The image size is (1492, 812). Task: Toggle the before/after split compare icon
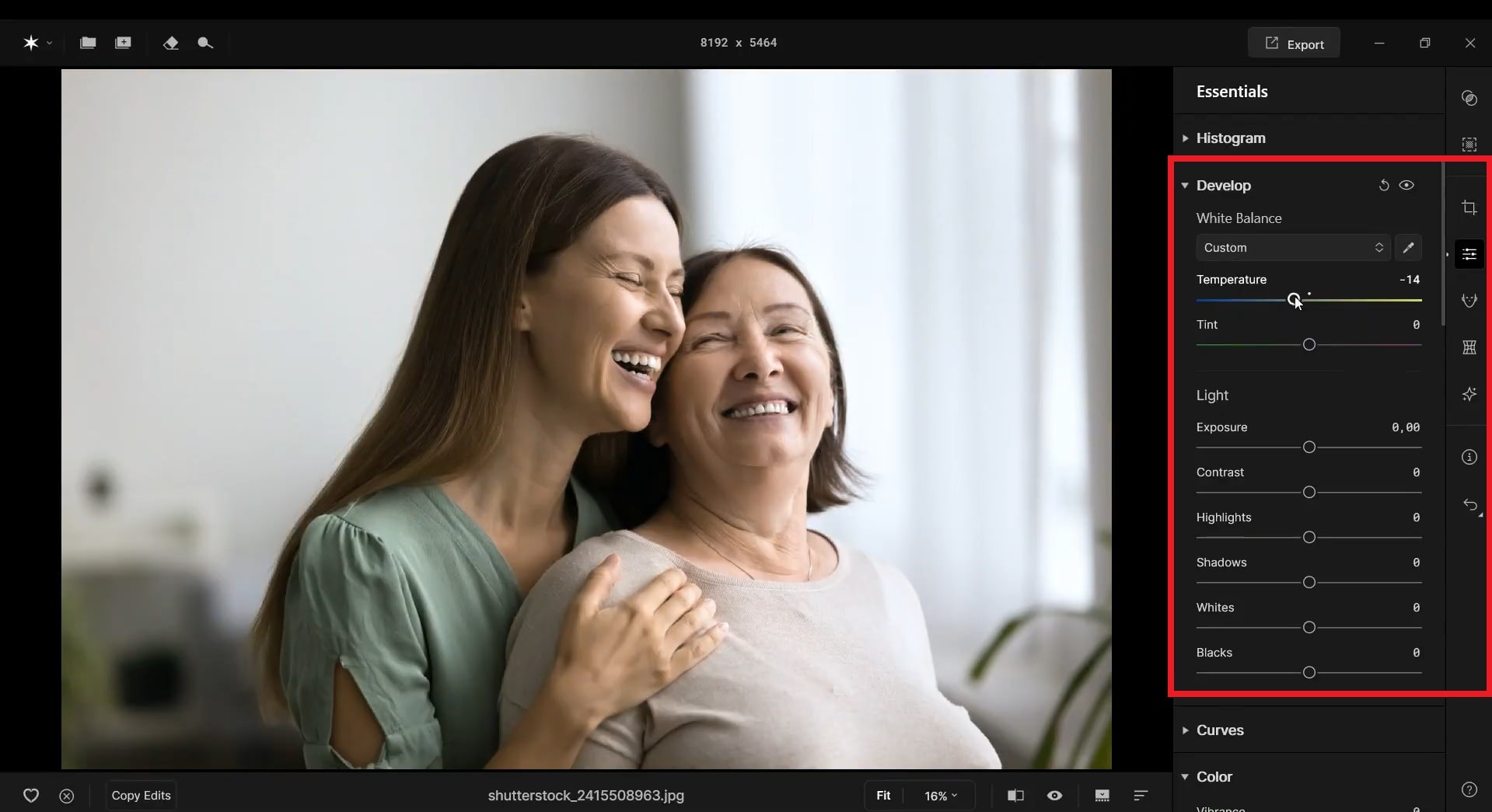[1015, 796]
